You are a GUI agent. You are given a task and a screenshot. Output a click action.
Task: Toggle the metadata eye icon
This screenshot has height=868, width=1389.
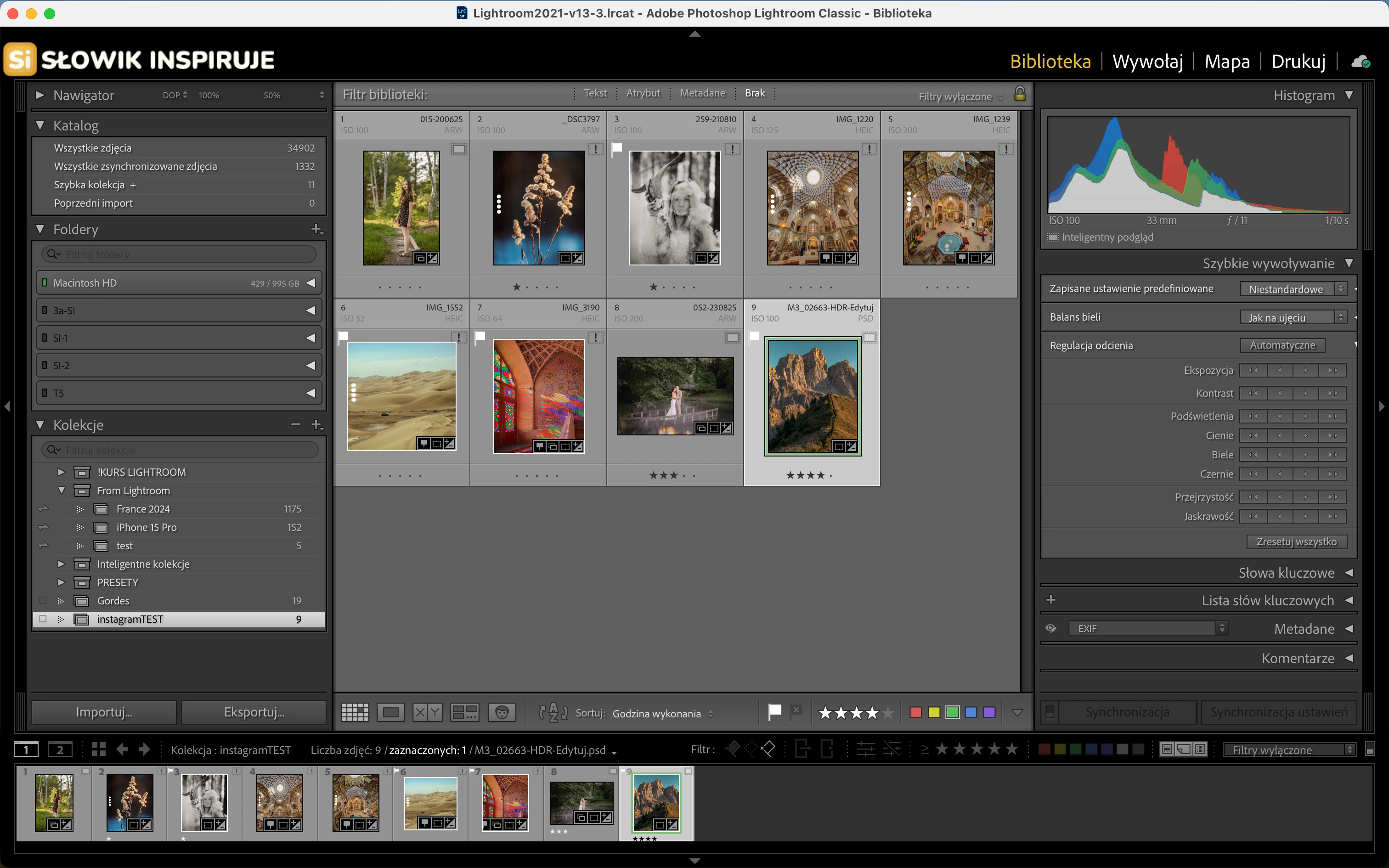click(x=1050, y=628)
